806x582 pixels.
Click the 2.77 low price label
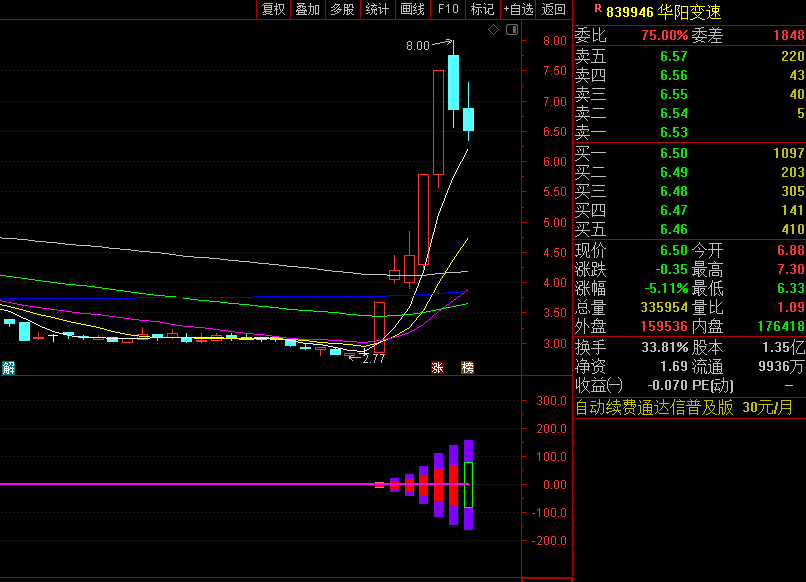click(374, 359)
